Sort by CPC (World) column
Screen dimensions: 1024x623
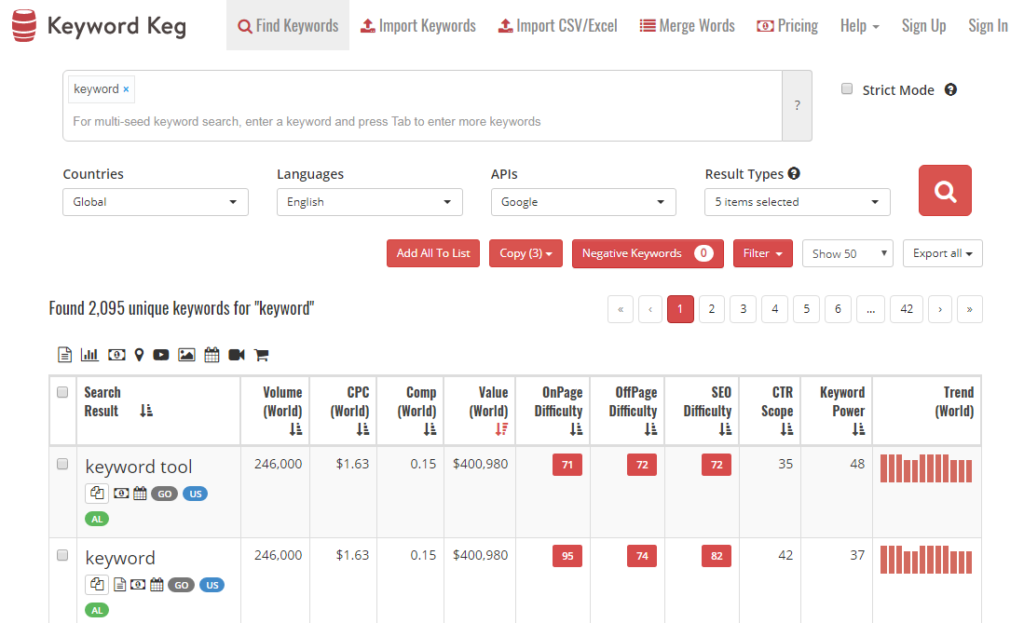(x=363, y=429)
